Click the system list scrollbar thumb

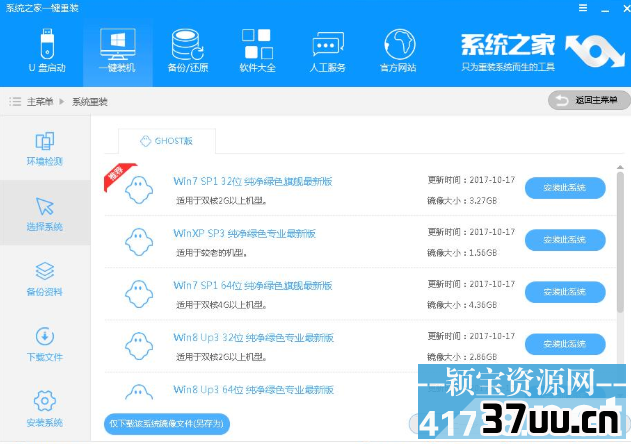coord(620,242)
